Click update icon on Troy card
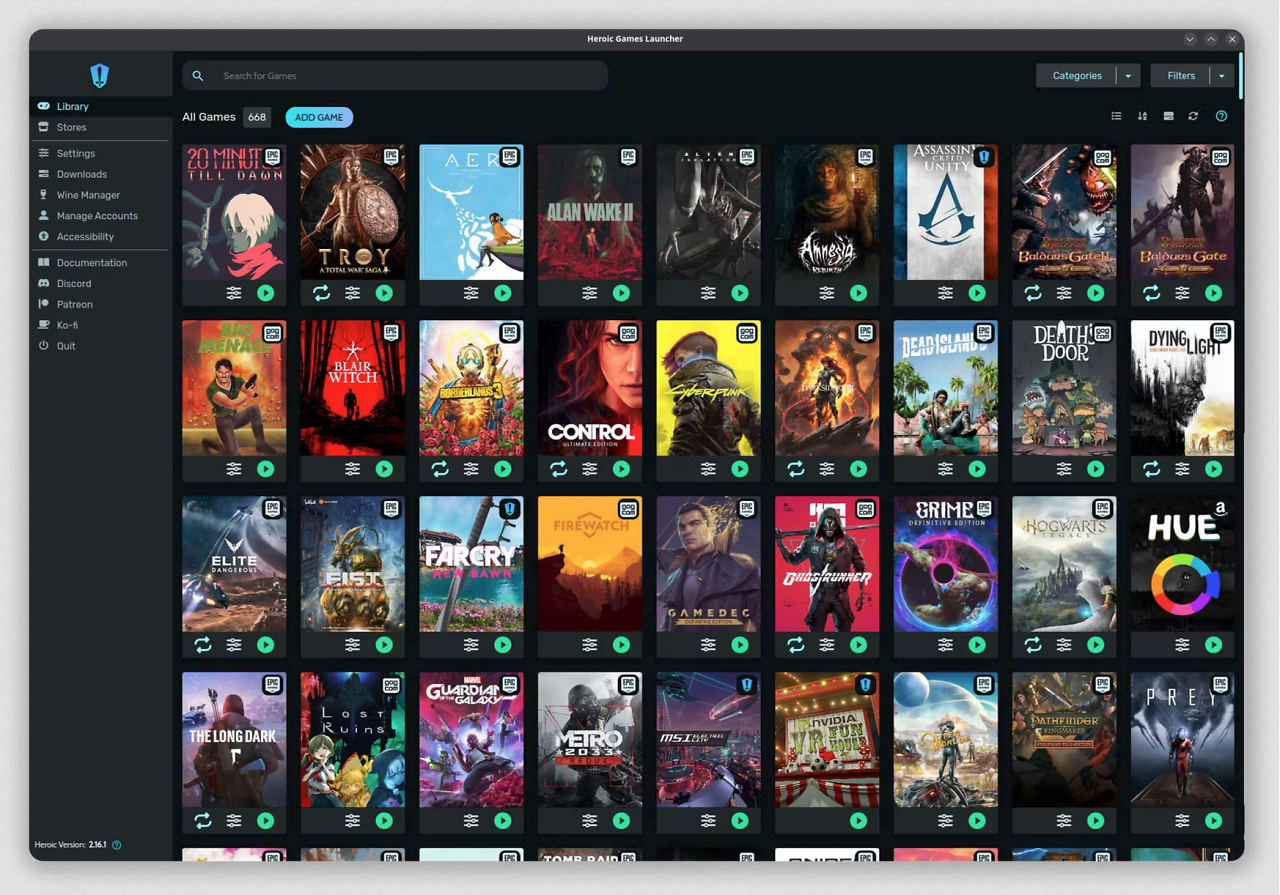Screen dimensions: 1280x895 point(321,293)
